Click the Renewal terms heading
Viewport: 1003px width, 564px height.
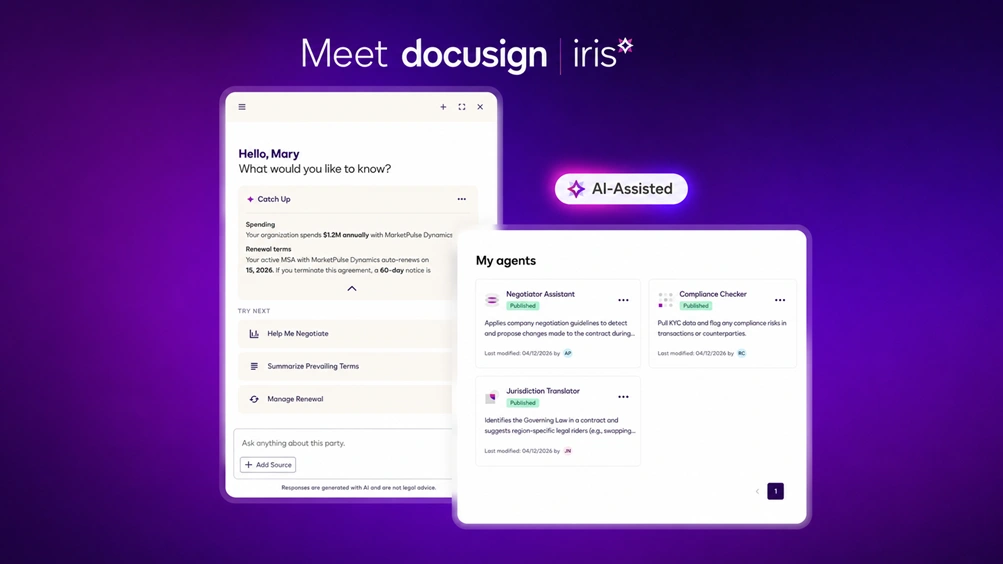click(x=268, y=249)
